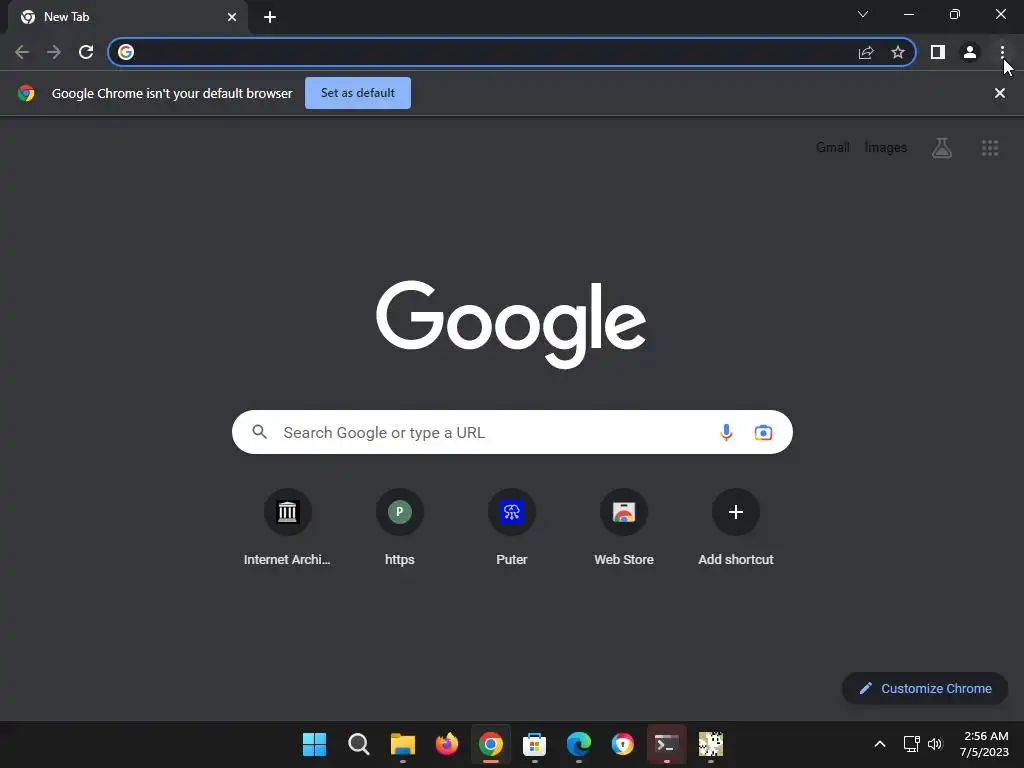Open Search Labs flask icon
The width and height of the screenshot is (1024, 768).
pyautogui.click(x=942, y=148)
